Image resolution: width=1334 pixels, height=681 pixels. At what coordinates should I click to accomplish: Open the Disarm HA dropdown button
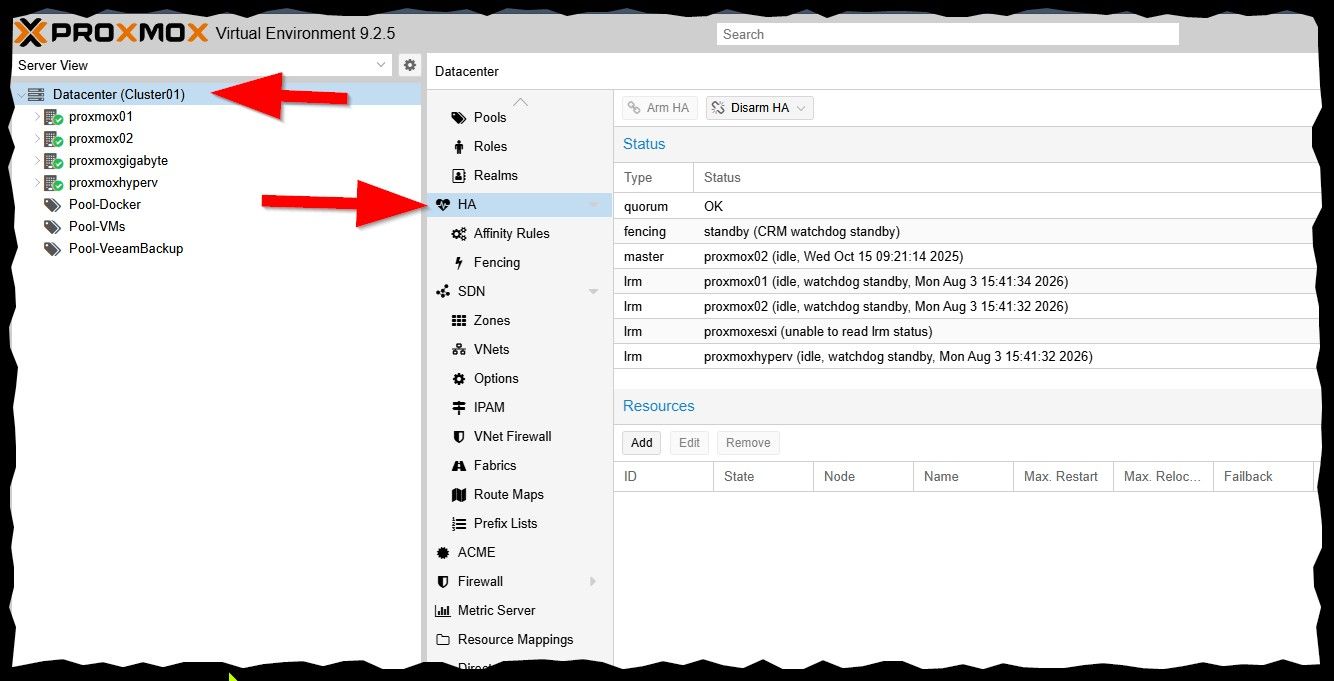(x=760, y=108)
